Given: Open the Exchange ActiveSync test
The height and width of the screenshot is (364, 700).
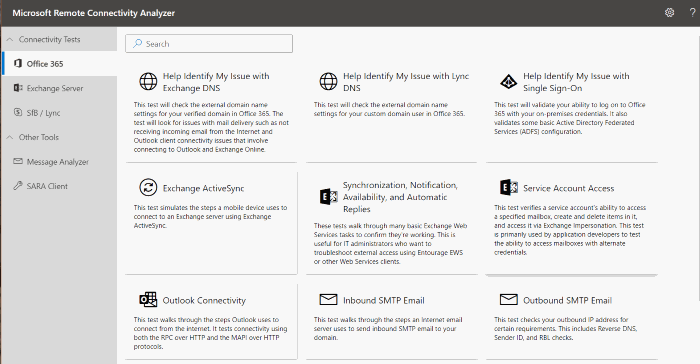Looking at the screenshot, I should [204, 188].
